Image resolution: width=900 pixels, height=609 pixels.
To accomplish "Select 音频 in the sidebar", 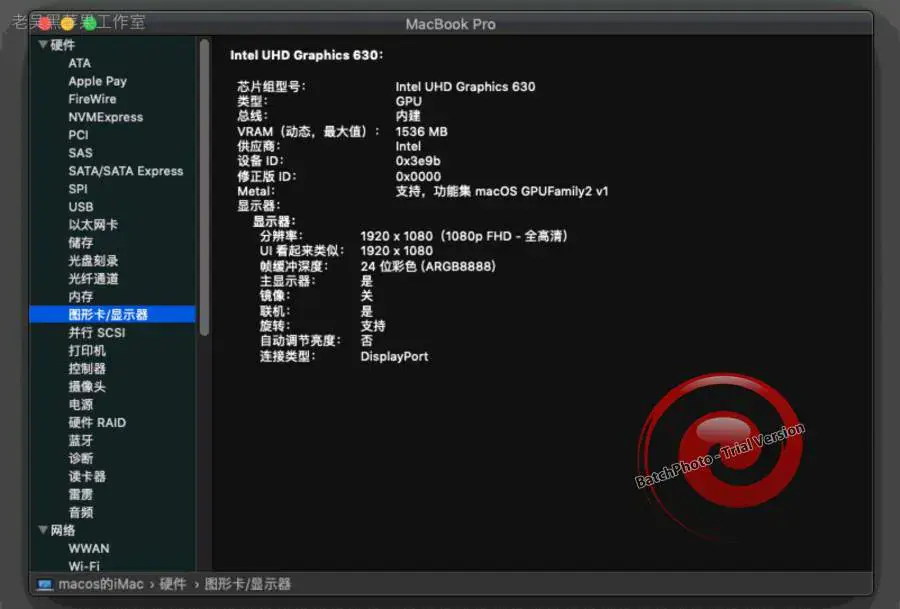I will point(81,513).
